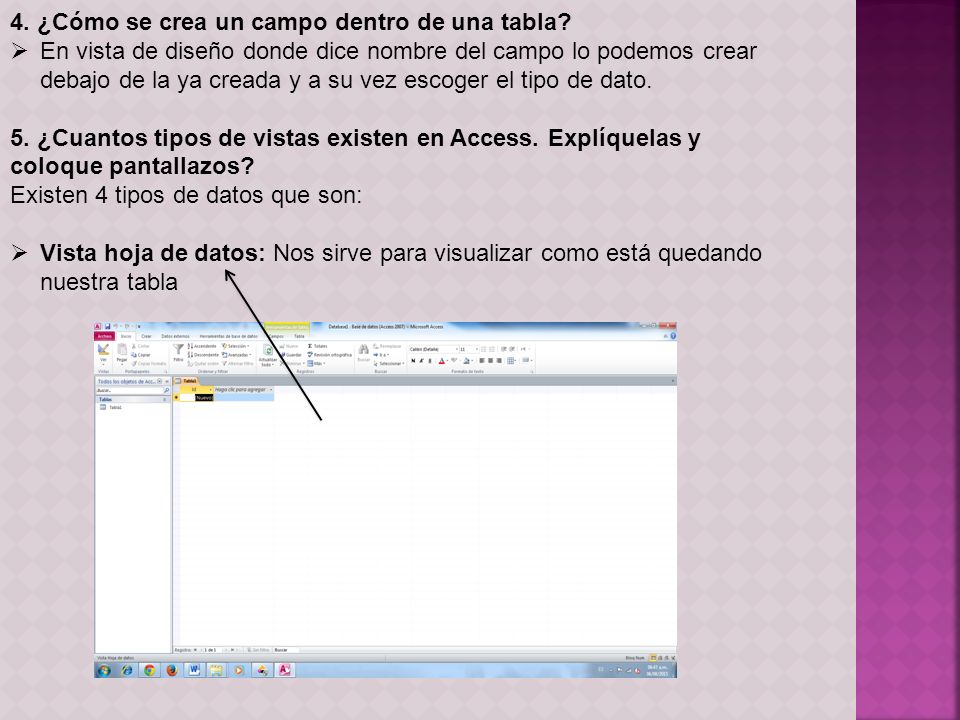Collapse the Tablas group in navigation pane
Viewport: 960px width, 720px height.
coord(165,400)
